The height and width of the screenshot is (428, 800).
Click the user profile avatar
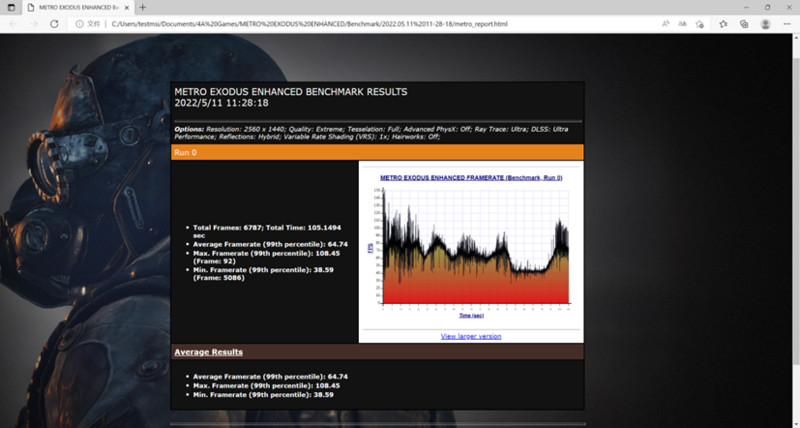tap(766, 23)
